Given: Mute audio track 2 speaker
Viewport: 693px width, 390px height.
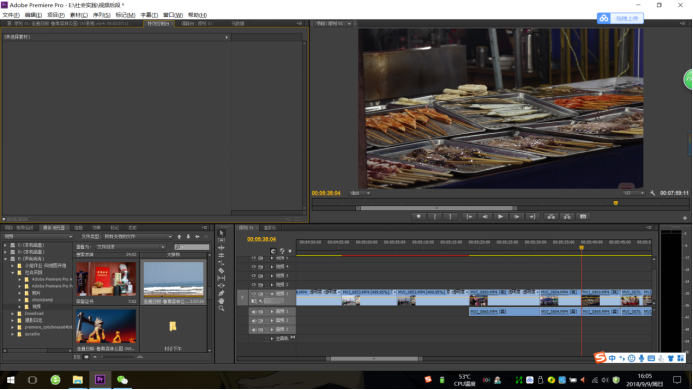Looking at the screenshot, I should [x=254, y=321].
